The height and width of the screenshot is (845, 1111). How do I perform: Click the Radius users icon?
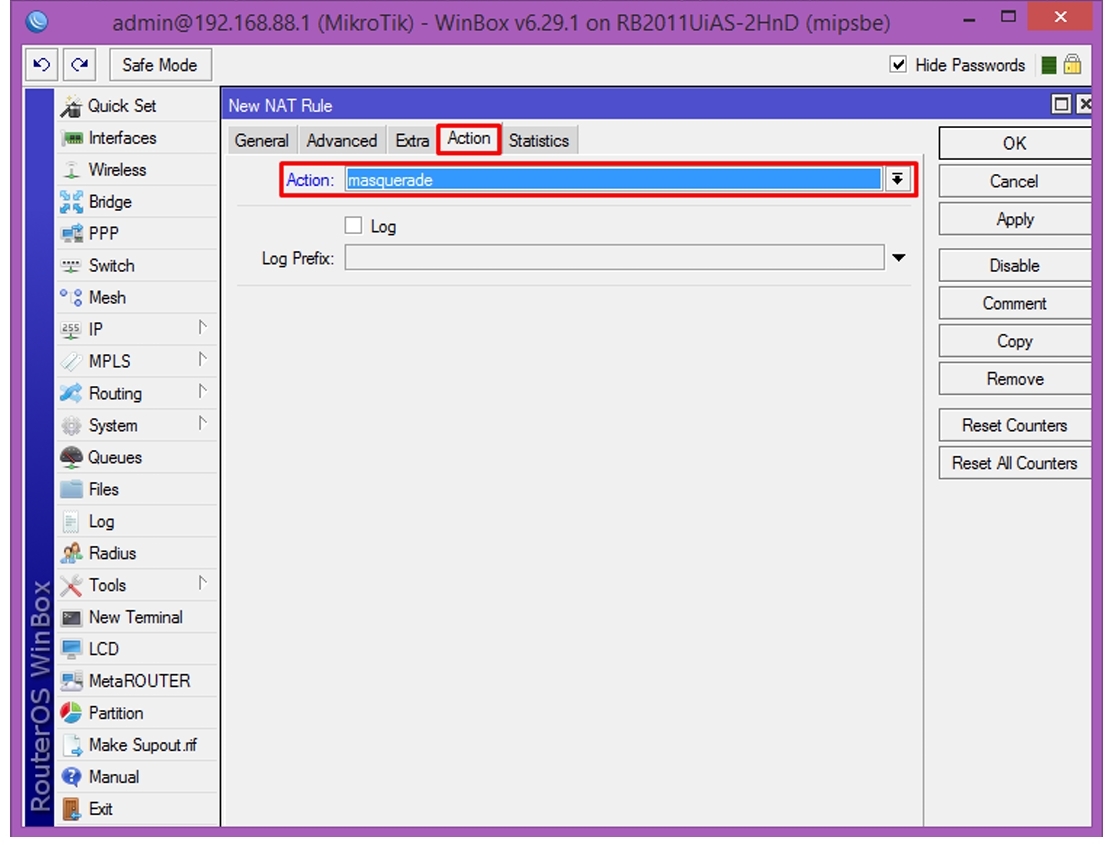coord(72,553)
